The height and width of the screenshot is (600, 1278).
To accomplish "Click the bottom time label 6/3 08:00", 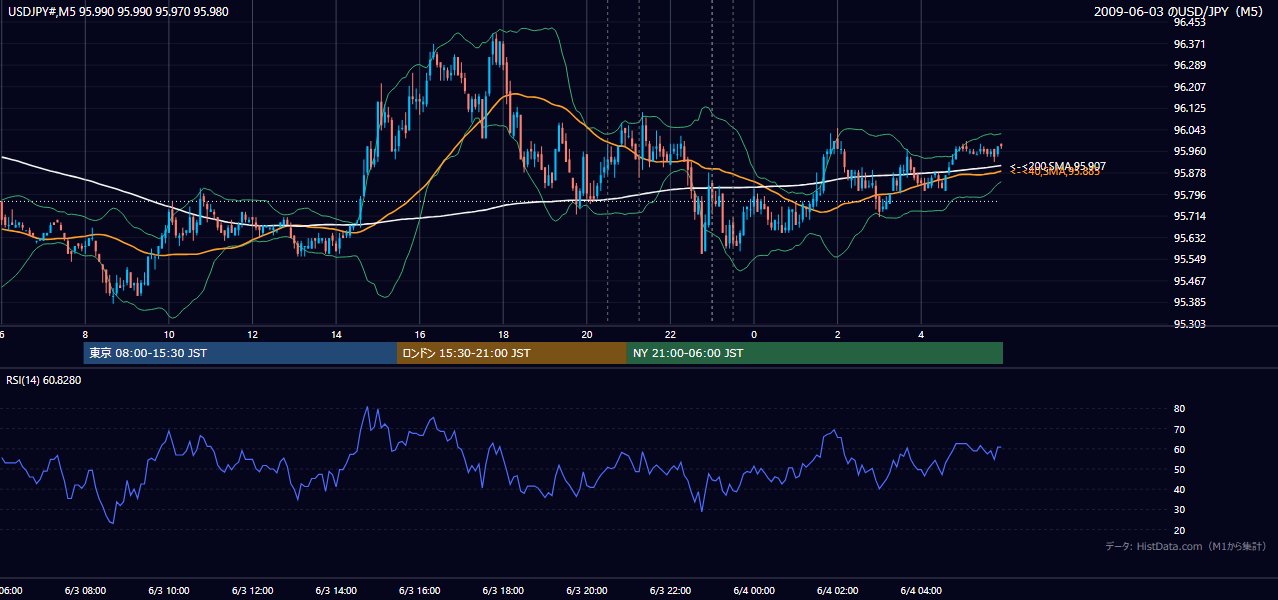I will click(x=85, y=591).
